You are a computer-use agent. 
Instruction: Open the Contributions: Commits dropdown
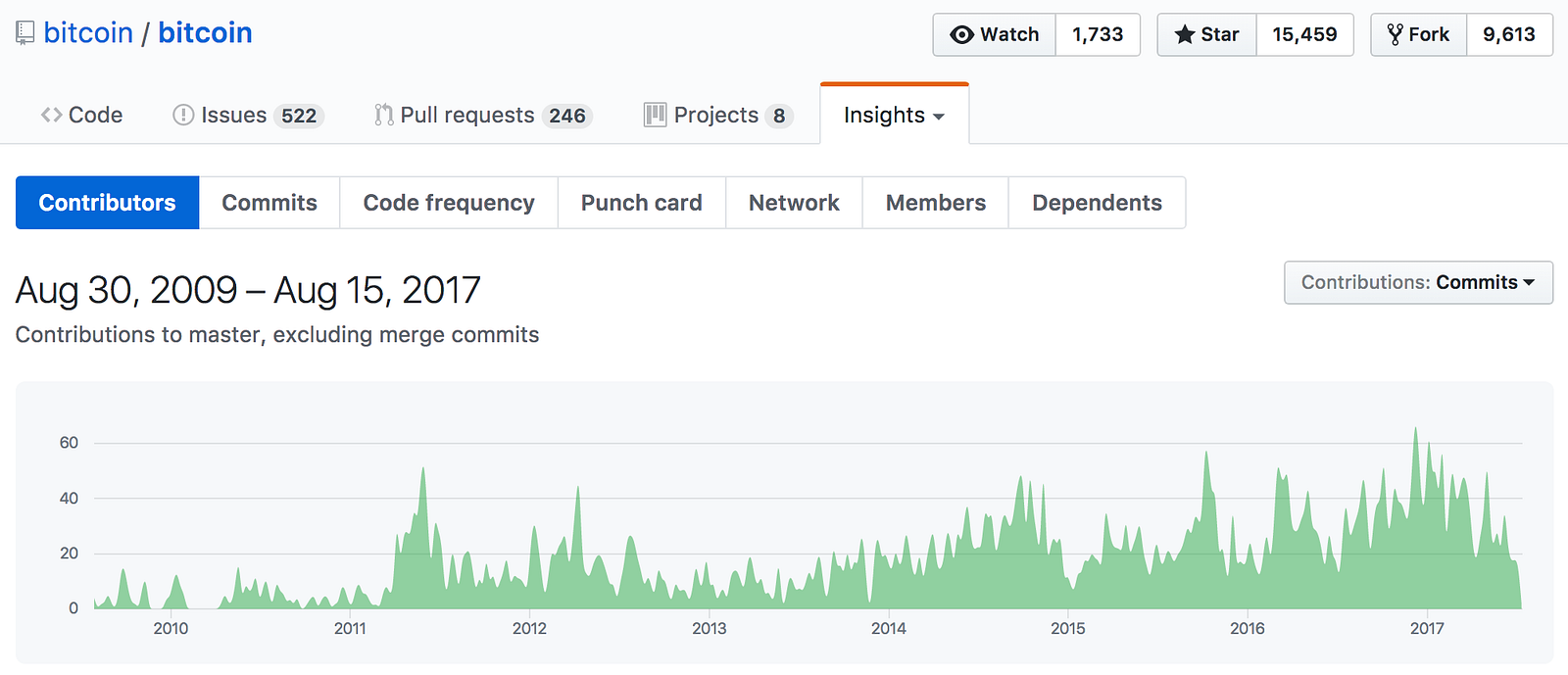pos(1418,282)
